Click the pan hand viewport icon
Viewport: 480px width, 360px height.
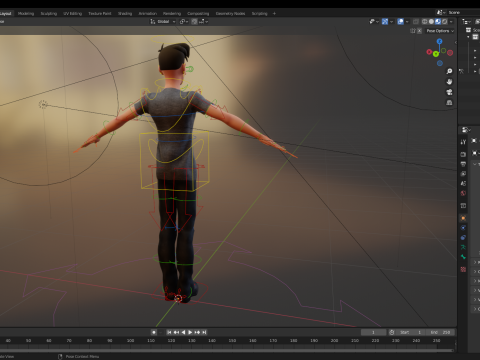tap(449, 82)
